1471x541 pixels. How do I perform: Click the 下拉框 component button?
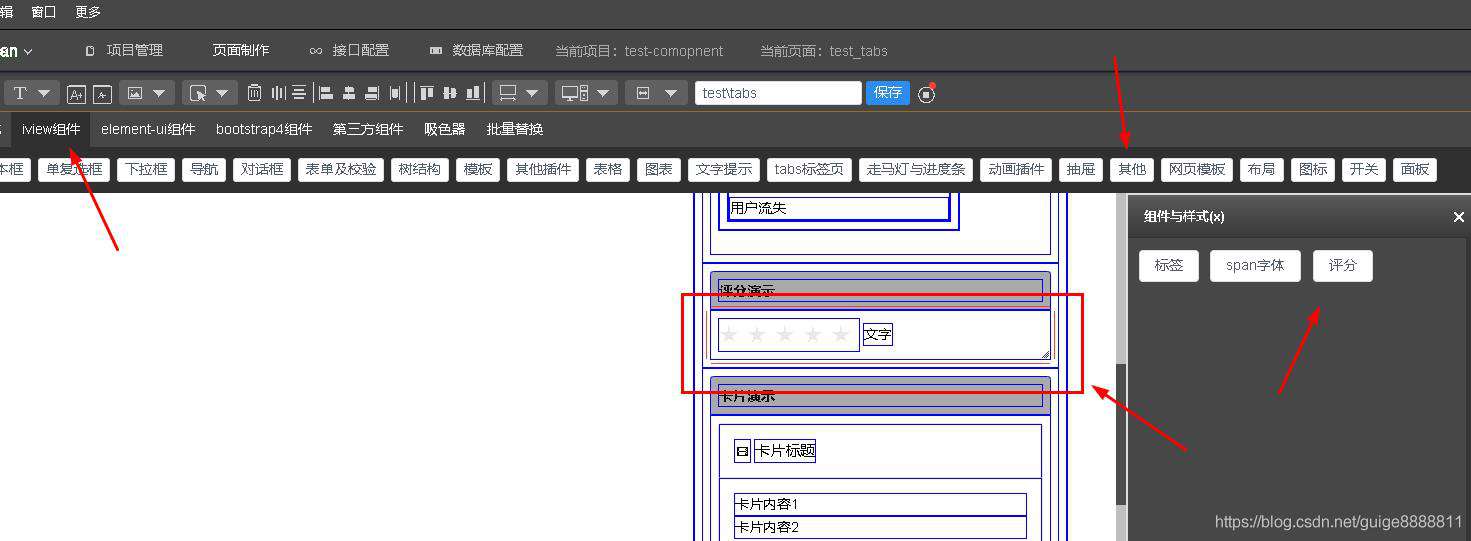[x=146, y=169]
